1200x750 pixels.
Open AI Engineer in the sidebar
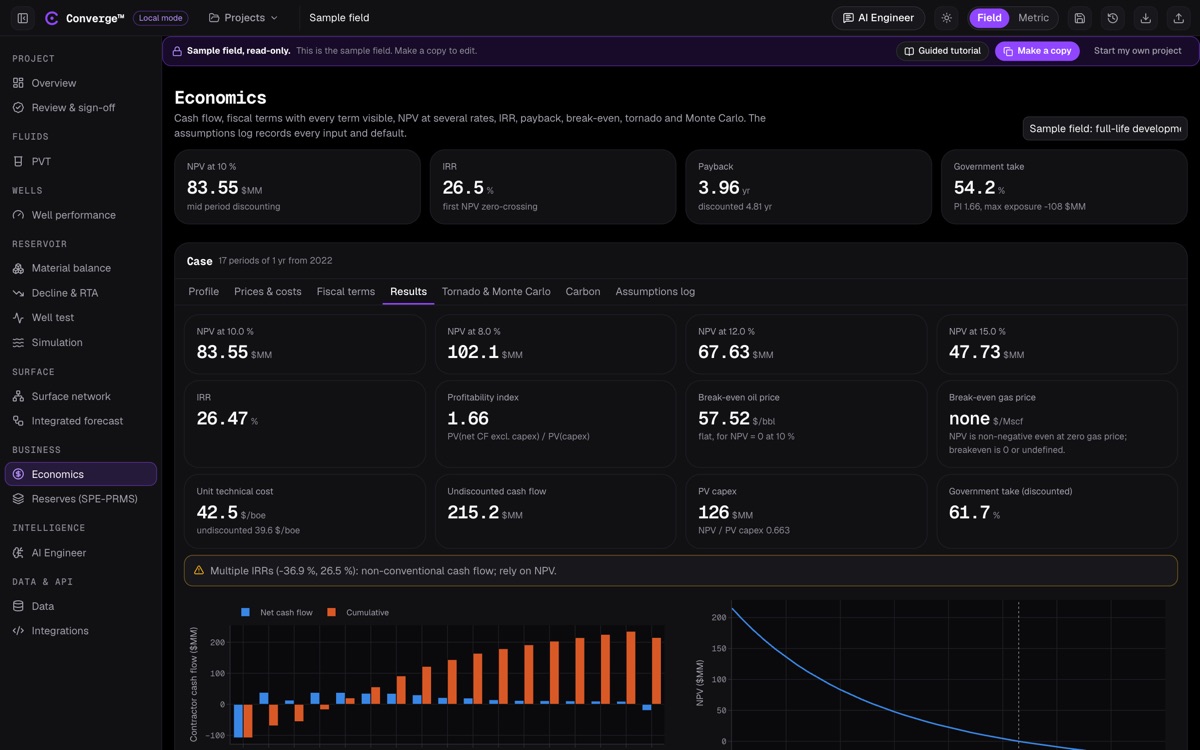coord(81,553)
